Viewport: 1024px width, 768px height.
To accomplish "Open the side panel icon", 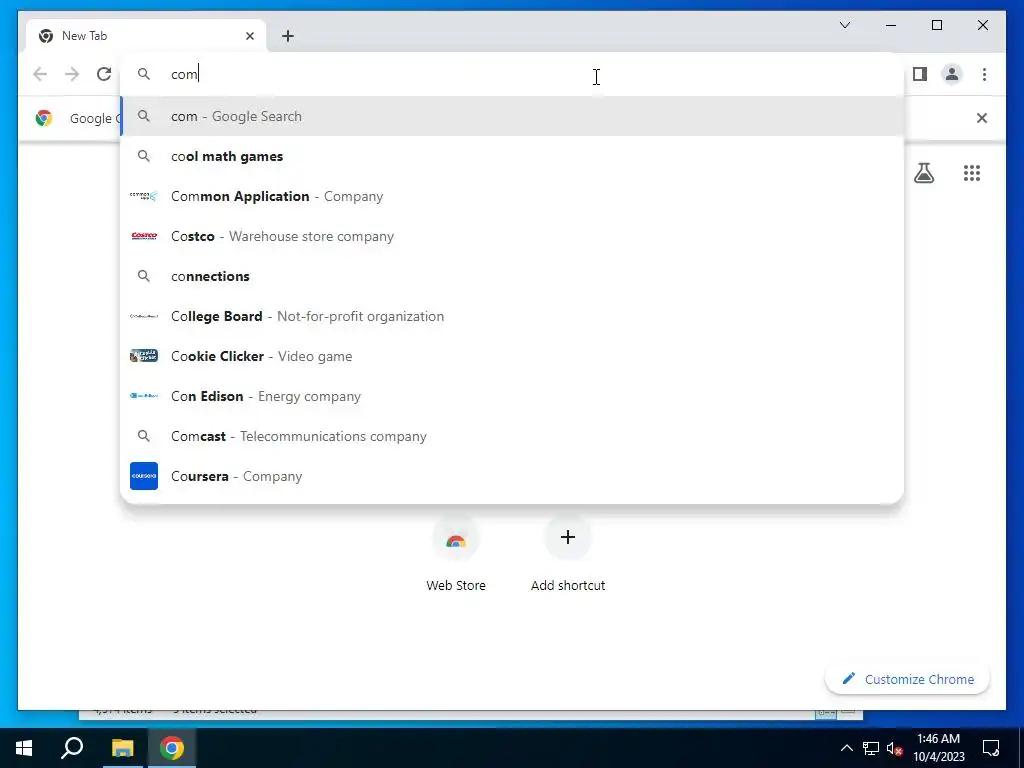I will (920, 74).
